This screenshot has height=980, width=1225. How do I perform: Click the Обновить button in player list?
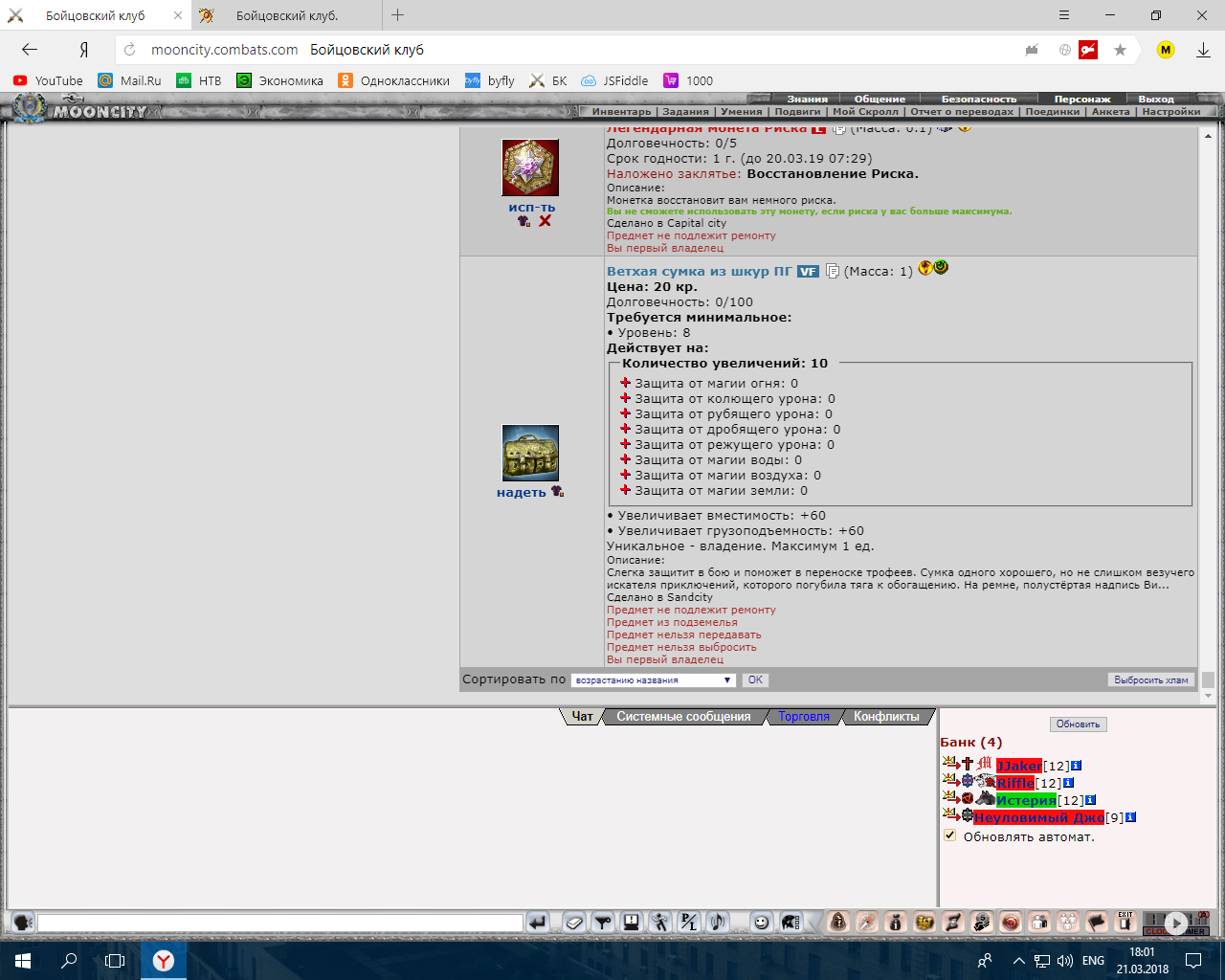click(x=1078, y=724)
